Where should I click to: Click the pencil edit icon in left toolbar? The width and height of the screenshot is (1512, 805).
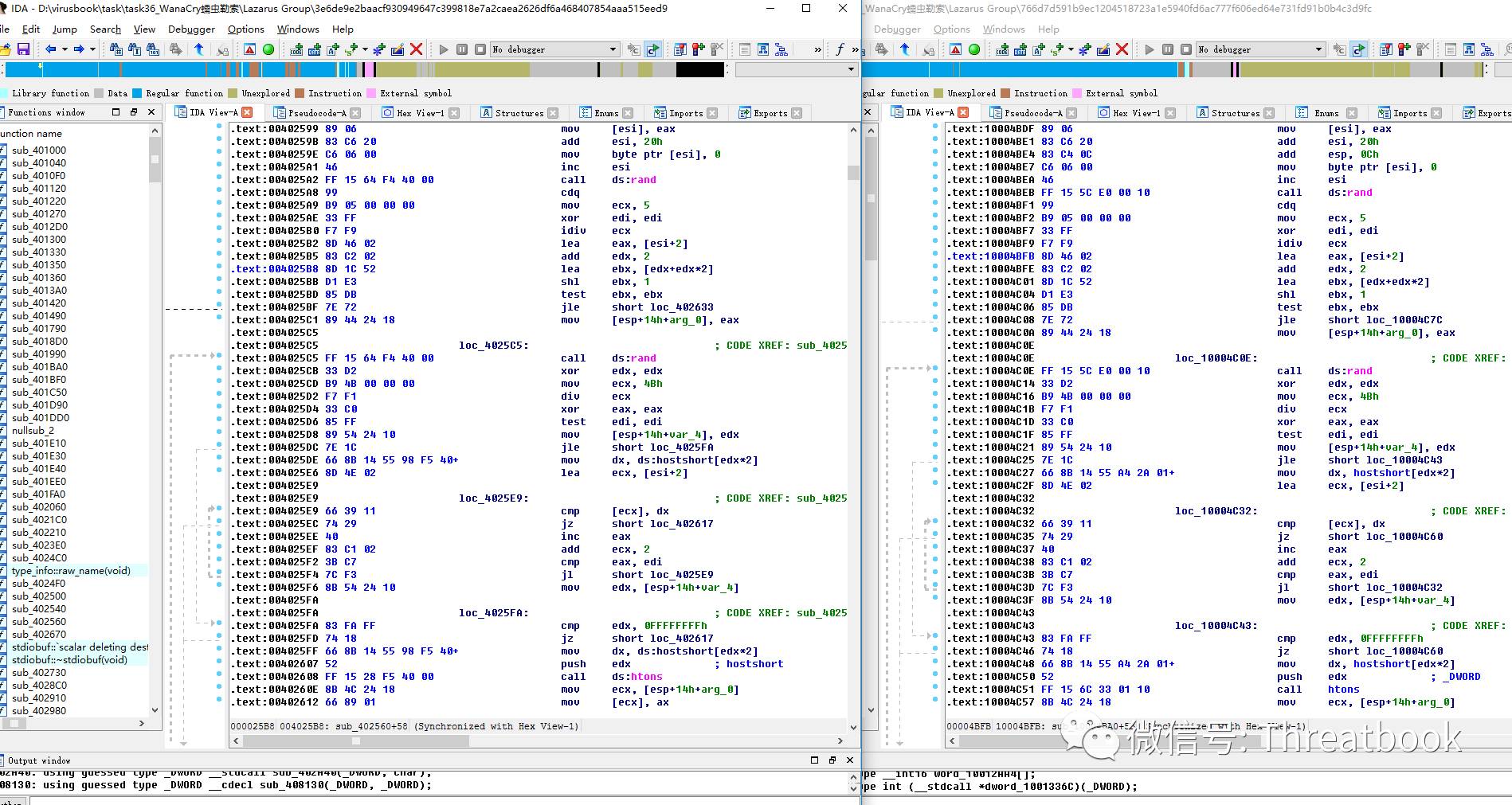pyautogui.click(x=398, y=49)
